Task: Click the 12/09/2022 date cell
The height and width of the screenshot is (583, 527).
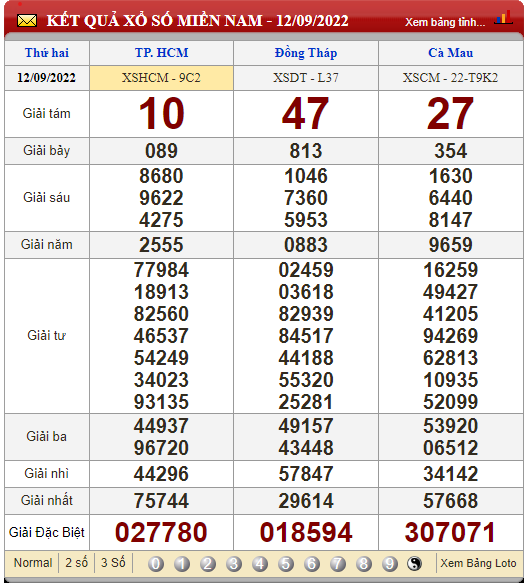Action: [x=47, y=78]
